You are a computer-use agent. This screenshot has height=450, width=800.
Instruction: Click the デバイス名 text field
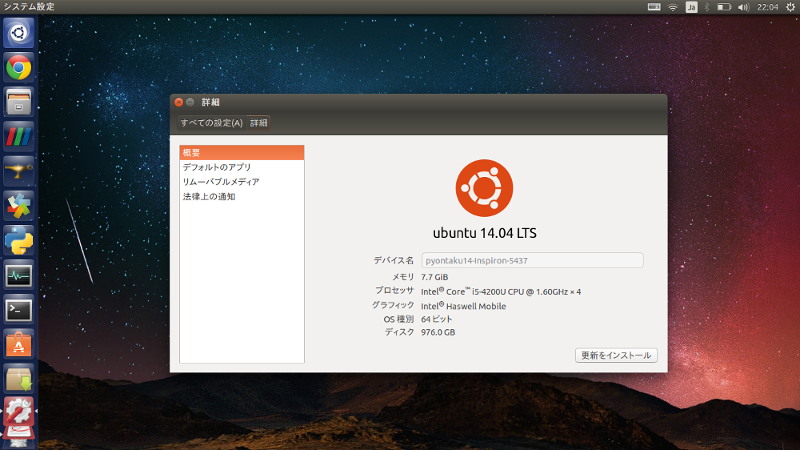[531, 260]
